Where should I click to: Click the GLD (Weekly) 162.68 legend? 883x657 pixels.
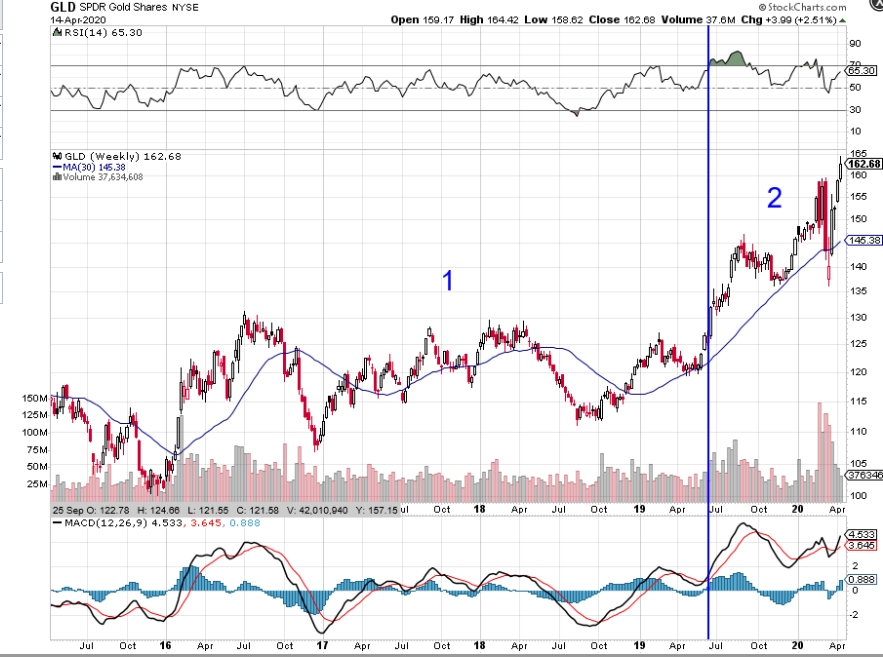click(123, 157)
